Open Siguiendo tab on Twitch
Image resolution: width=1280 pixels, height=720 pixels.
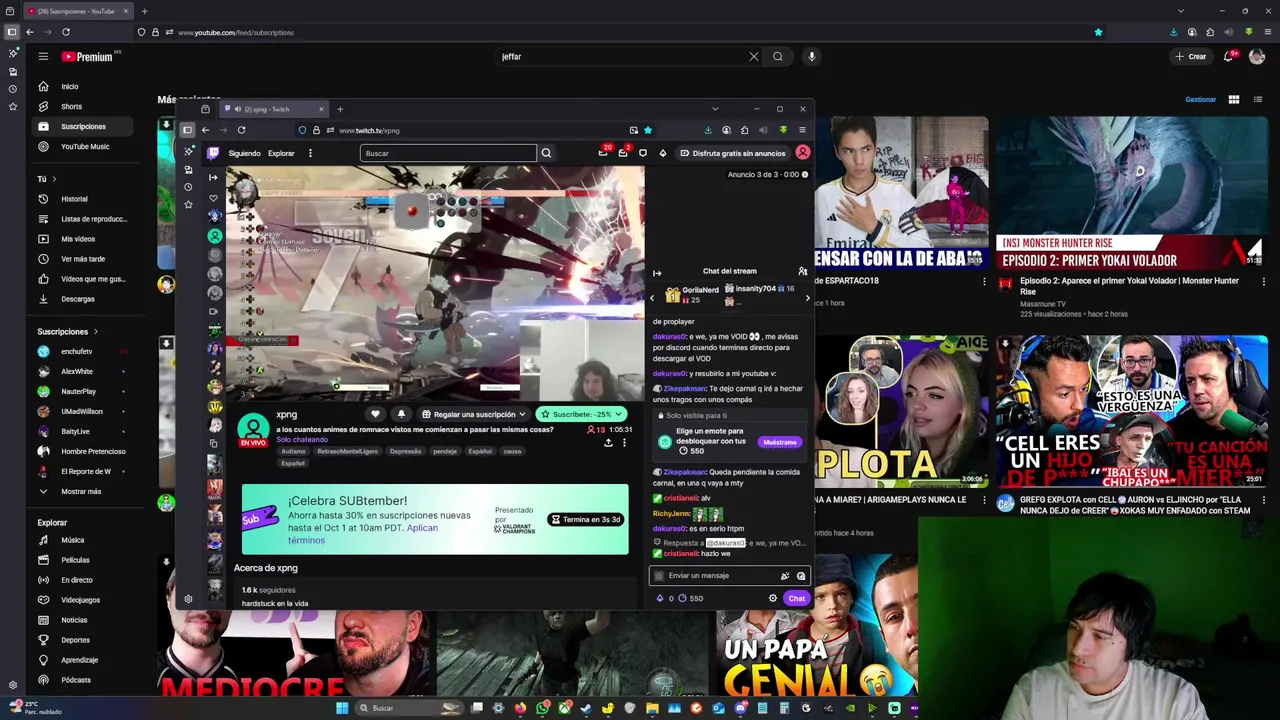coord(244,153)
